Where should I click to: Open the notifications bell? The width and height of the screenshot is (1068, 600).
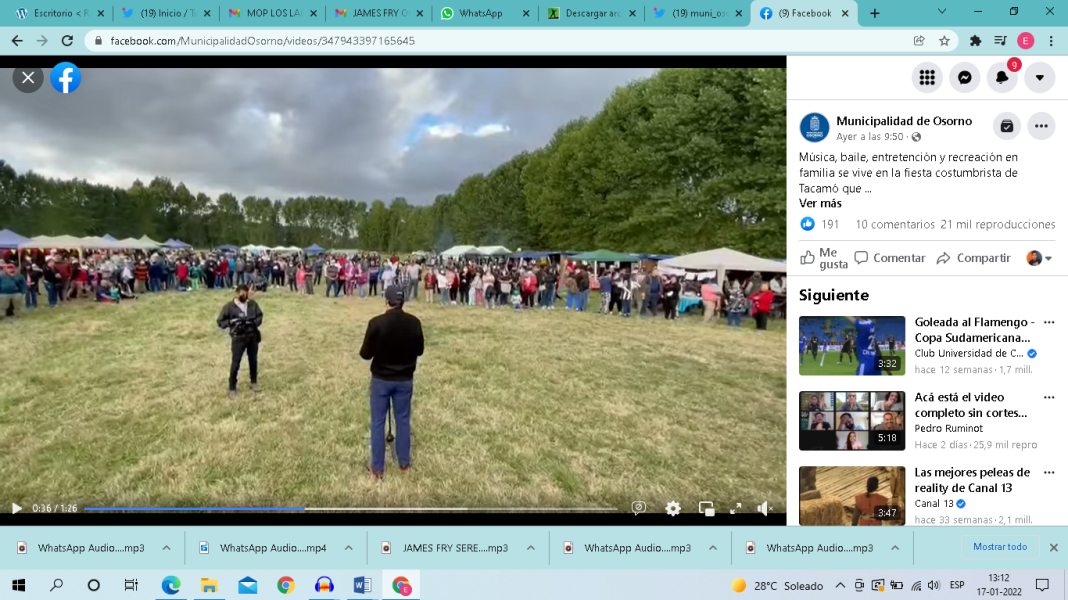[1002, 78]
